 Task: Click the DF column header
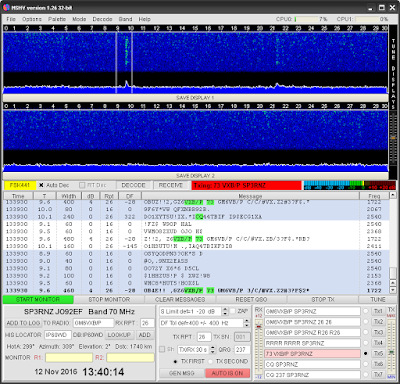coord(129,196)
